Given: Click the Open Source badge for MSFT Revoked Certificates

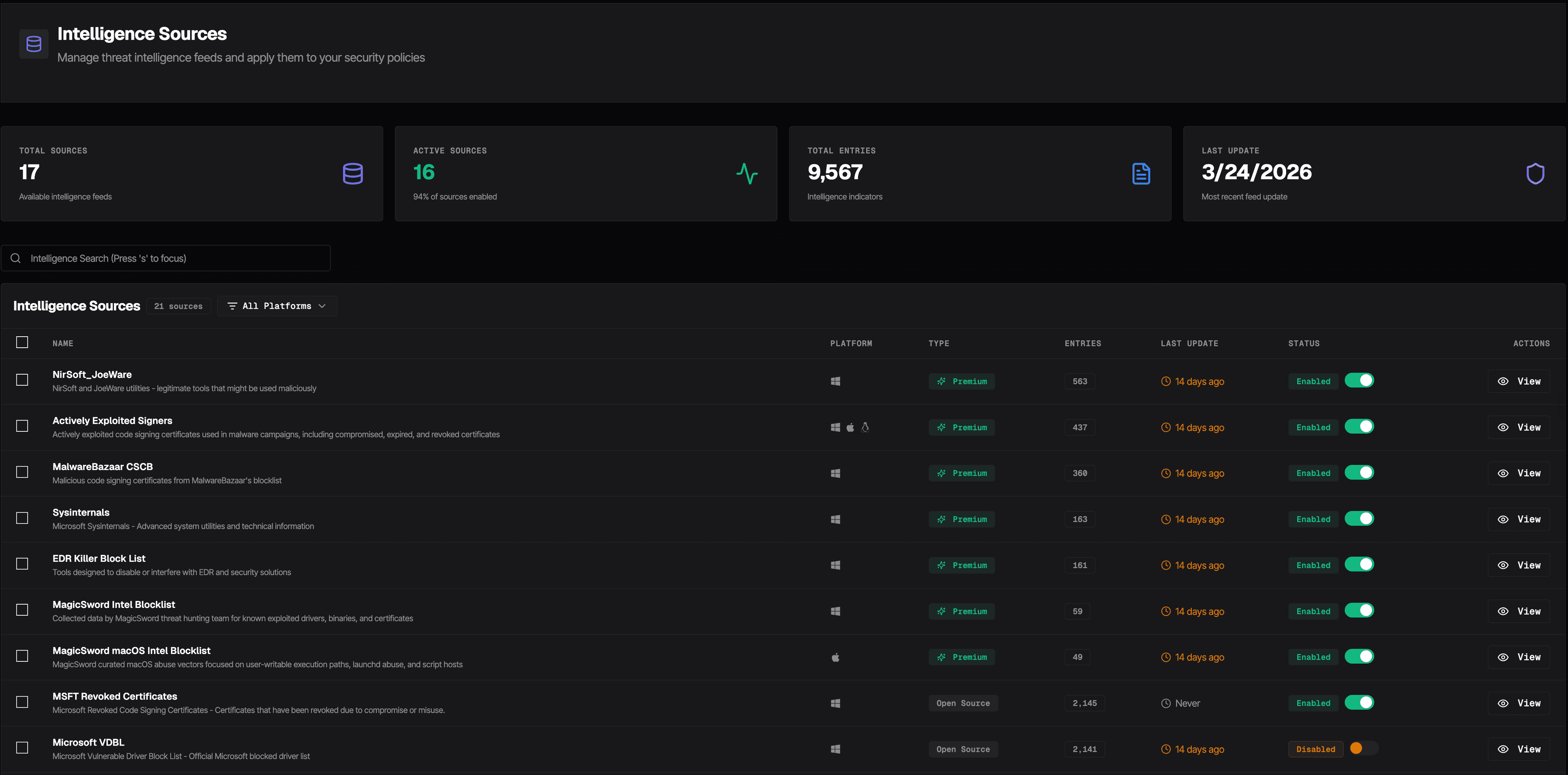Looking at the screenshot, I should coord(964,703).
